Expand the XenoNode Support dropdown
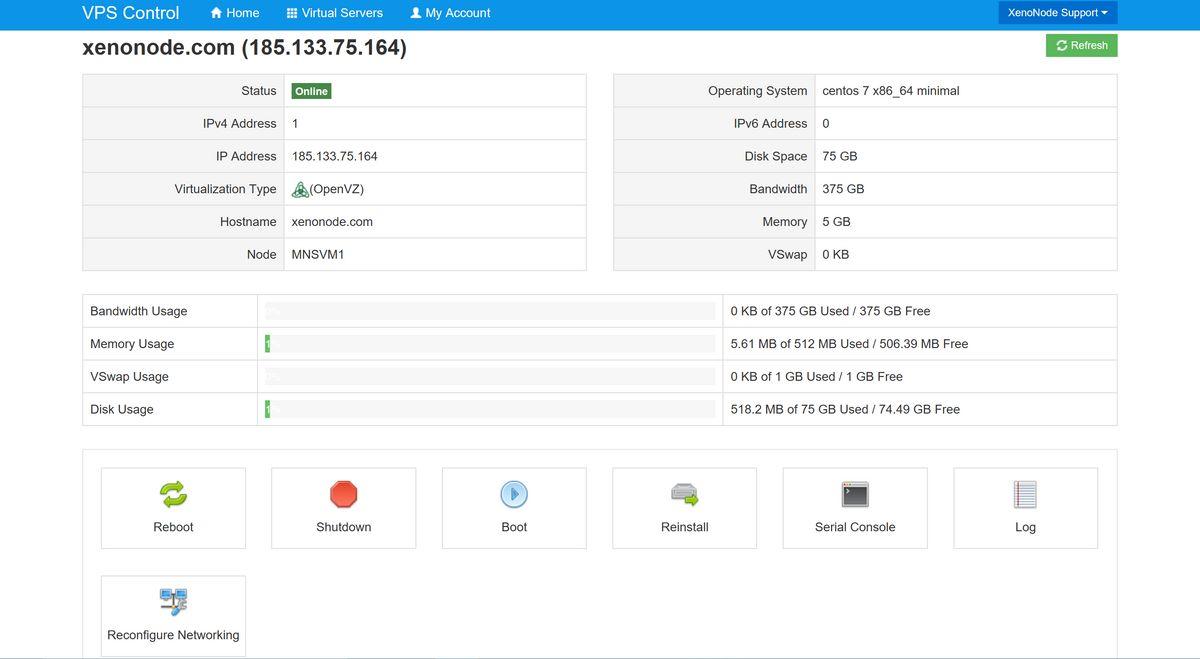The image size is (1200, 659). [1057, 13]
